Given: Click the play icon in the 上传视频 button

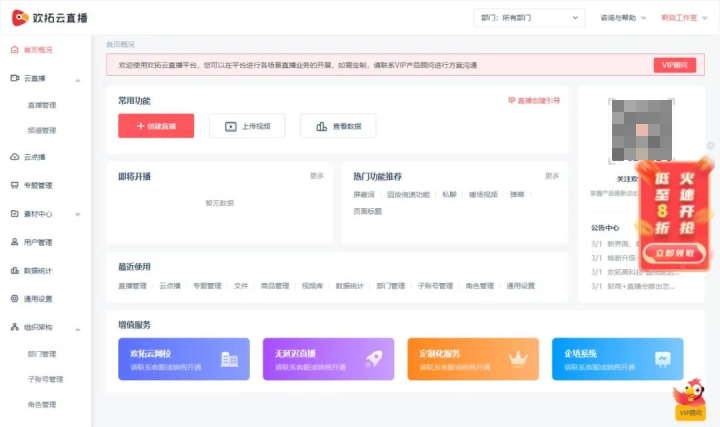Looking at the screenshot, I should tap(231, 126).
